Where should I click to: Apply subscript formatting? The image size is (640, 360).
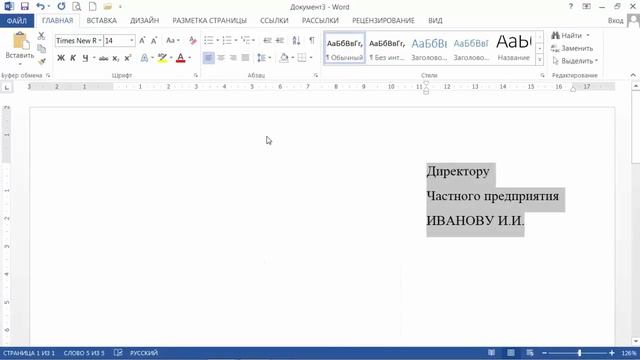coord(116,58)
